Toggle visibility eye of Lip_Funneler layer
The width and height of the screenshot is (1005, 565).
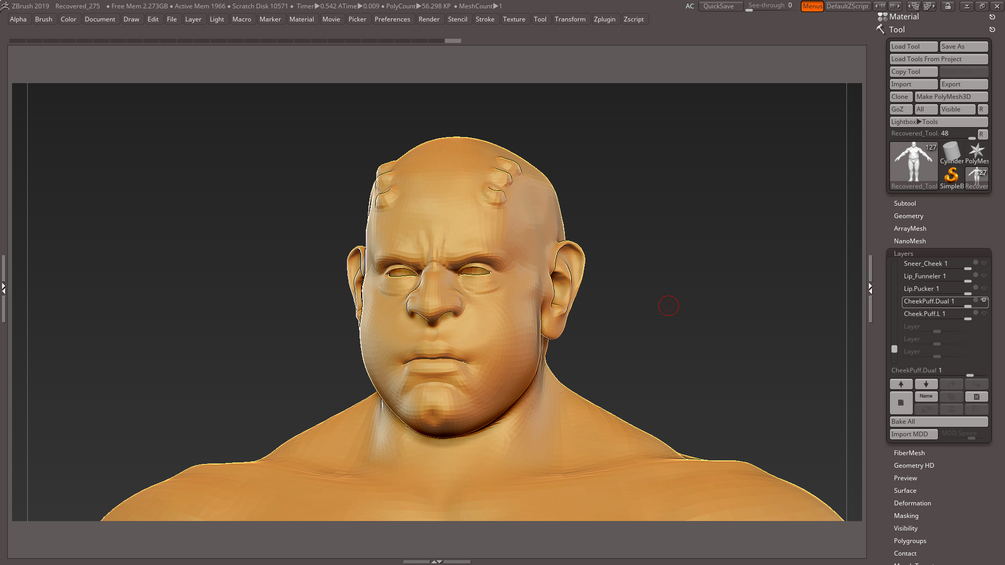pos(984,276)
